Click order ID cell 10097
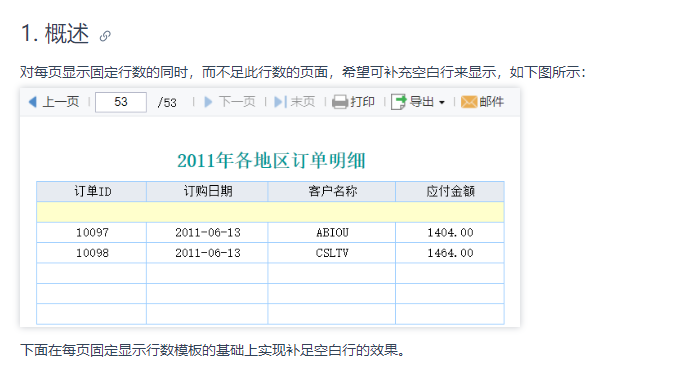 point(92,232)
